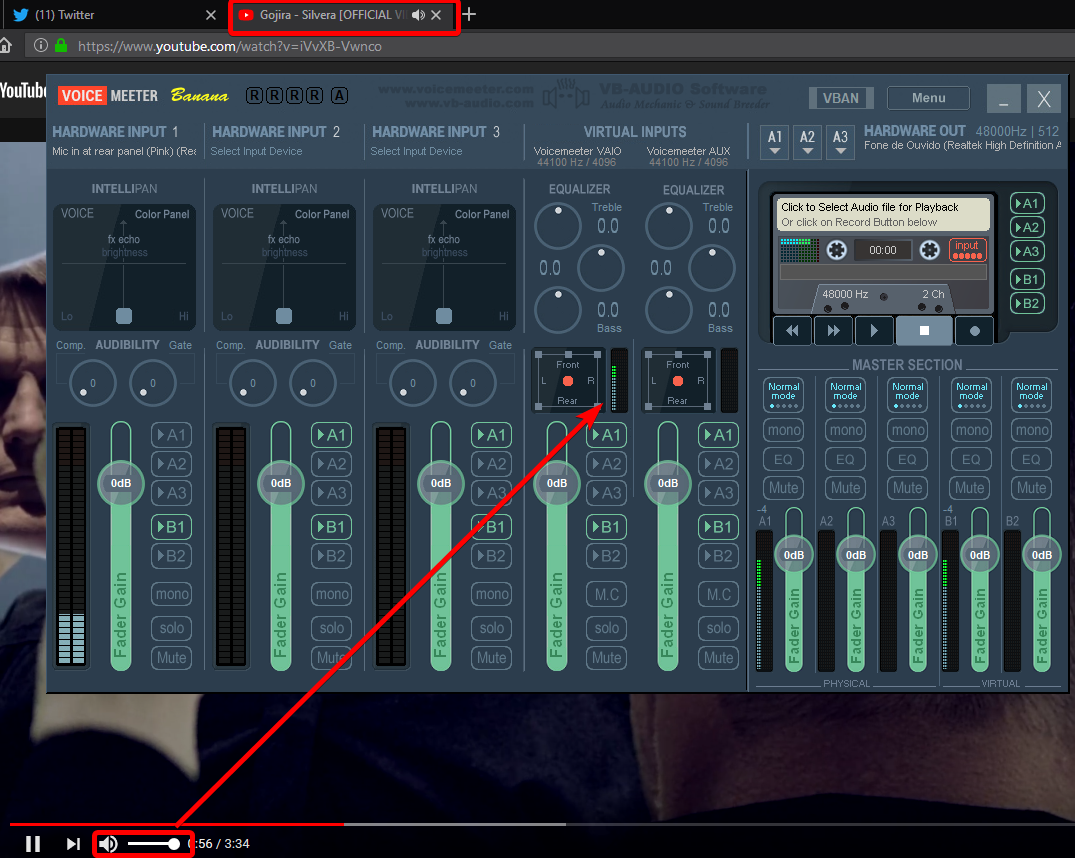Viewport: 1075px width, 858px height.
Task: Route cassette playback to B2
Action: click(x=1027, y=303)
